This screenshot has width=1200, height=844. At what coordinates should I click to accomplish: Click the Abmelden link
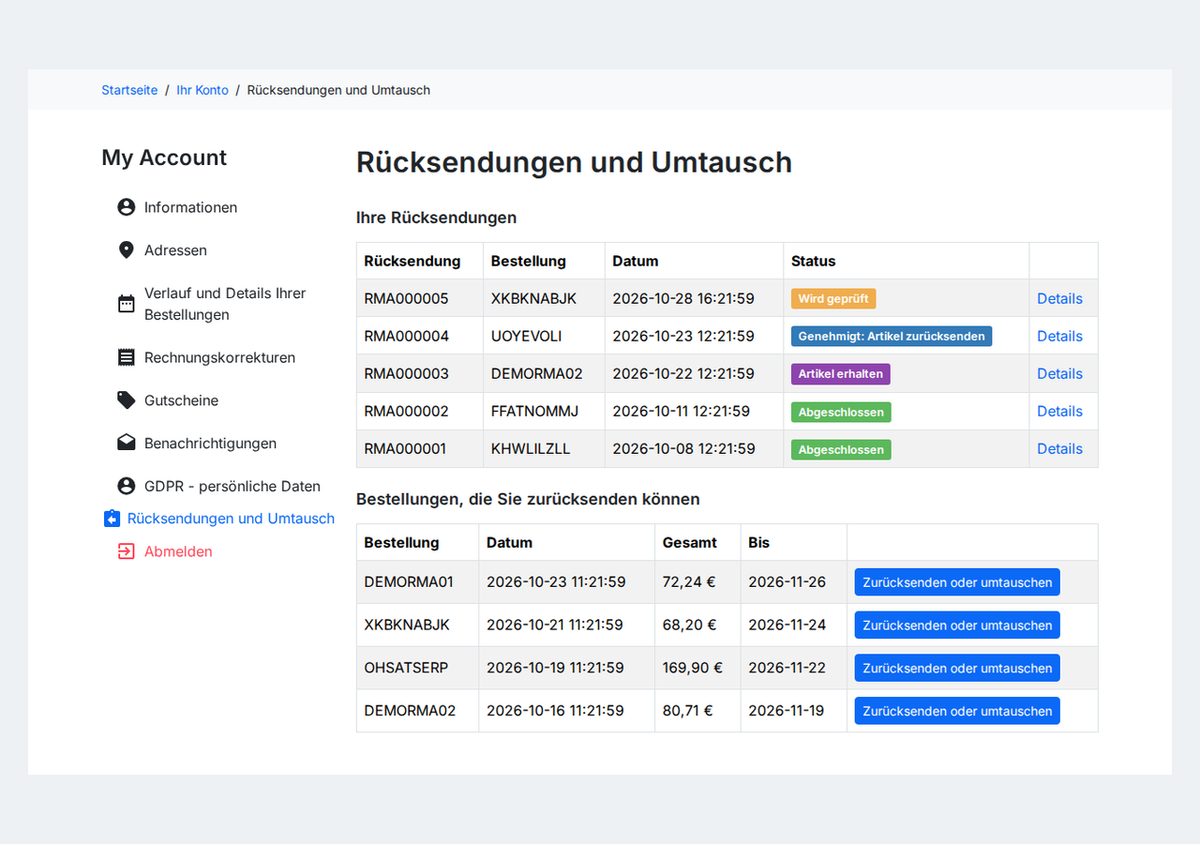(x=178, y=551)
